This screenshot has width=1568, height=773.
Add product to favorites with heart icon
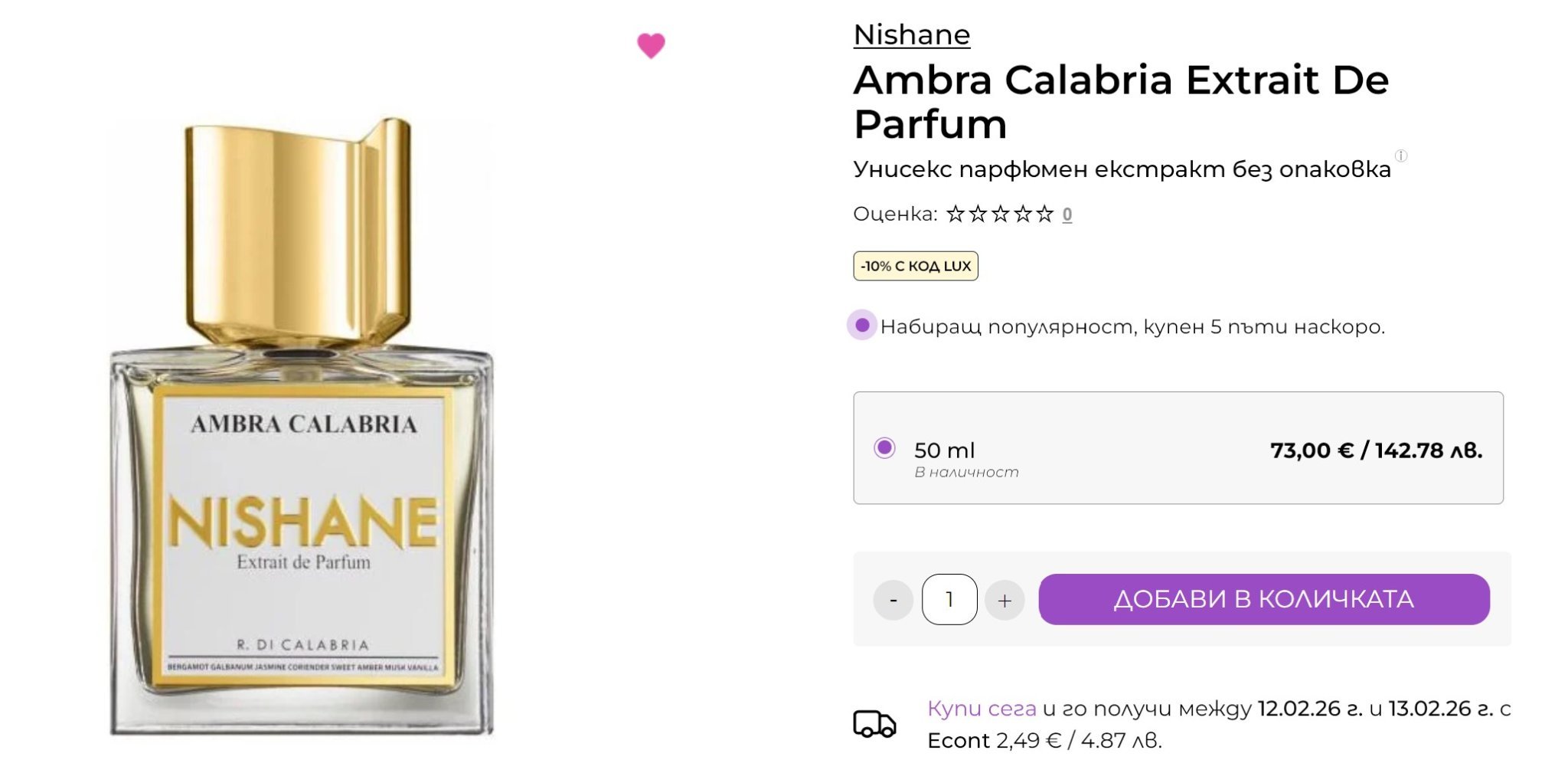click(651, 45)
